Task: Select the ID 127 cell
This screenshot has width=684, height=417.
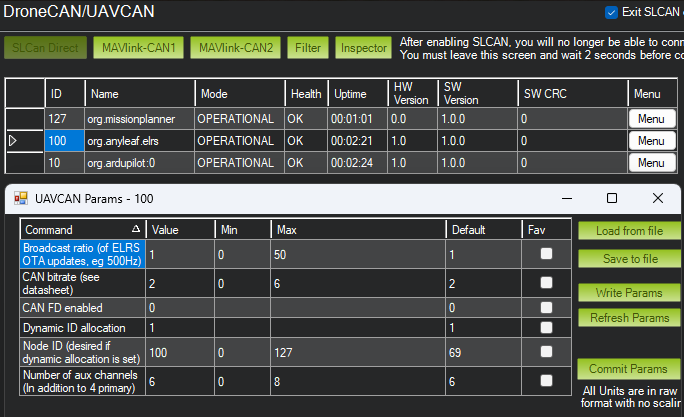Action: point(65,119)
